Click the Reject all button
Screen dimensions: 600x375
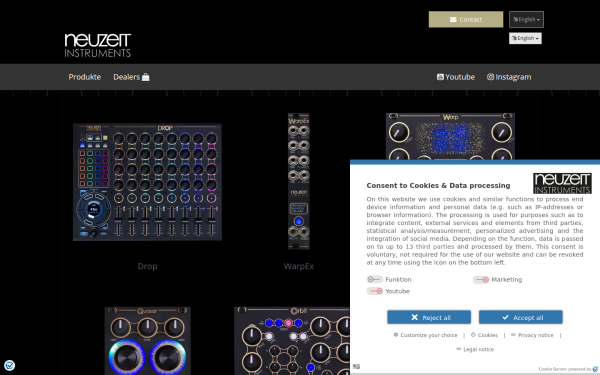(x=429, y=317)
